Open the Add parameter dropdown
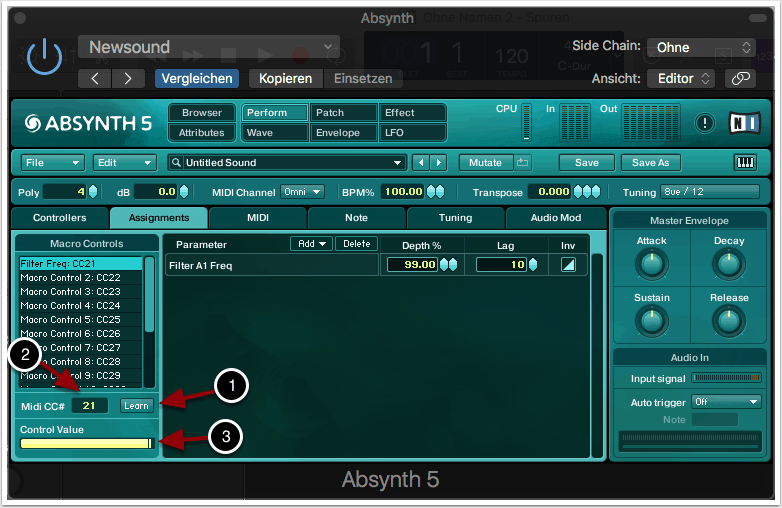This screenshot has height=508, width=782. point(309,244)
